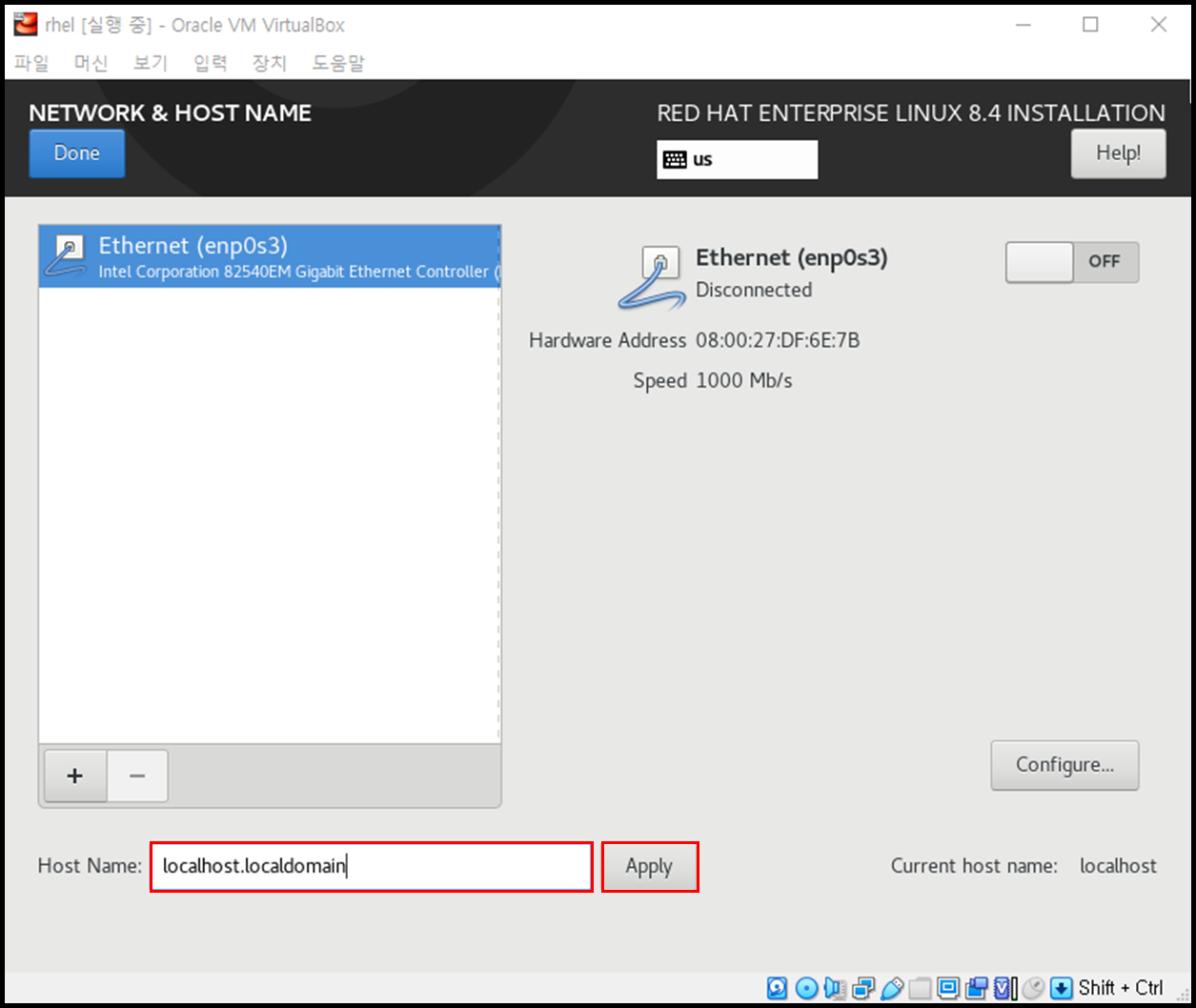Click the blue Done button

[77, 153]
